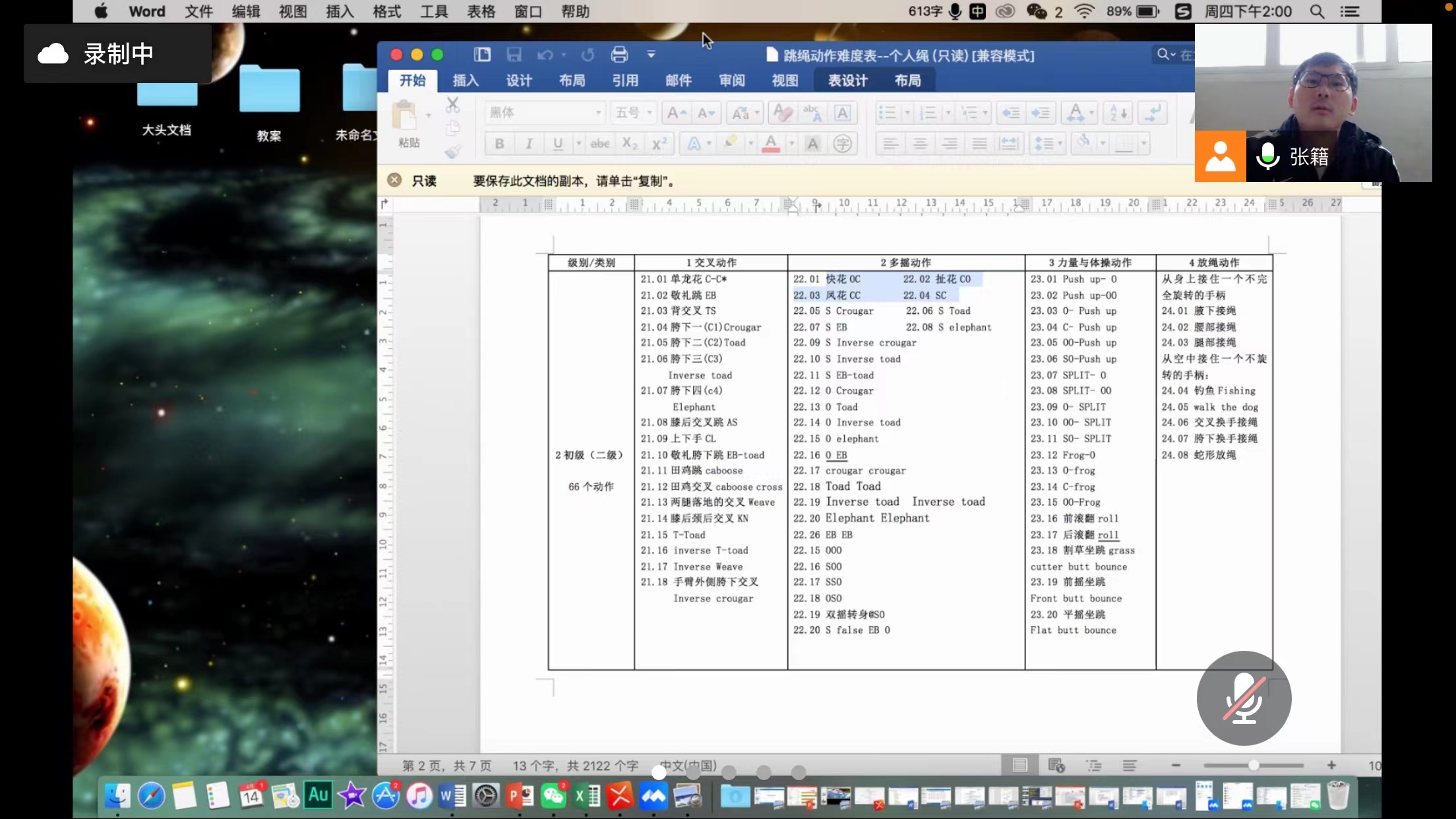The height and width of the screenshot is (819, 1456).
Task: Open the 表格 menu in macOS menu bar
Action: pyautogui.click(x=481, y=11)
